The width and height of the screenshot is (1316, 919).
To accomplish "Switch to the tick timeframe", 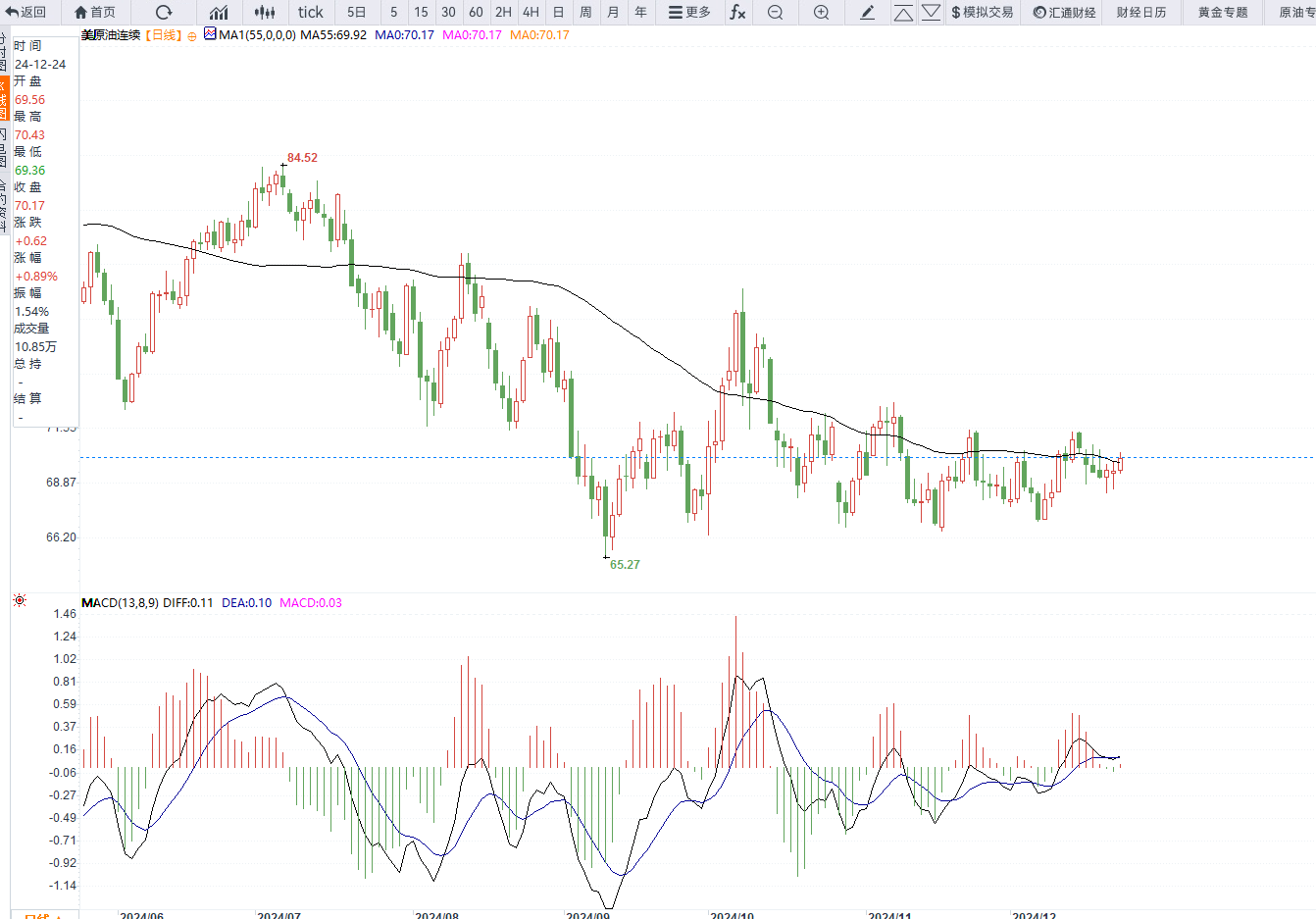I will pos(311,12).
